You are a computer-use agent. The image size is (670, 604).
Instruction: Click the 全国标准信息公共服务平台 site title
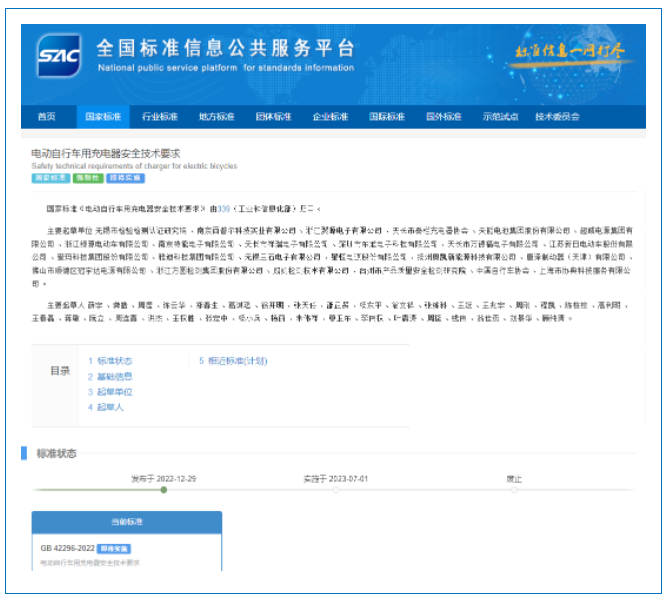(226, 48)
